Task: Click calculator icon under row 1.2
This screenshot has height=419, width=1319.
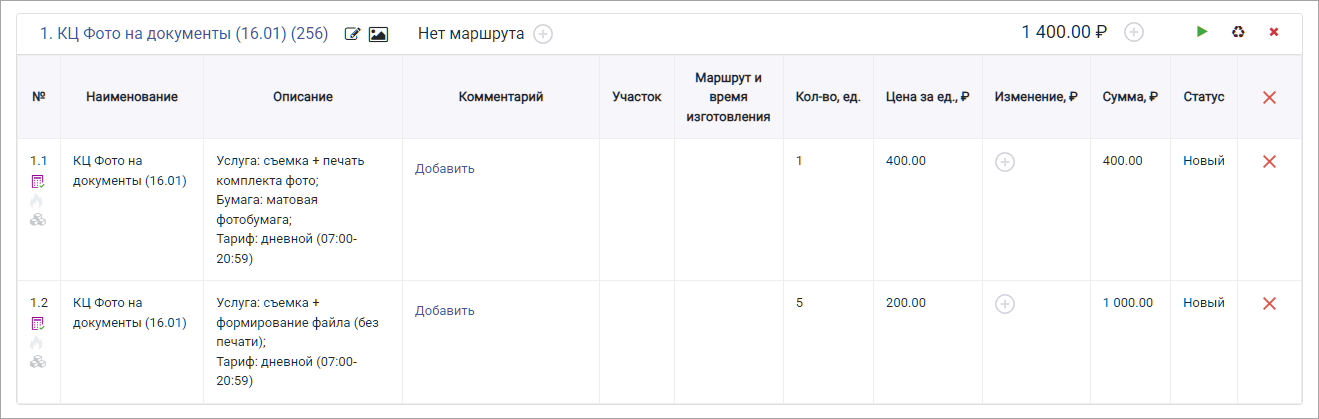Action: (38, 323)
